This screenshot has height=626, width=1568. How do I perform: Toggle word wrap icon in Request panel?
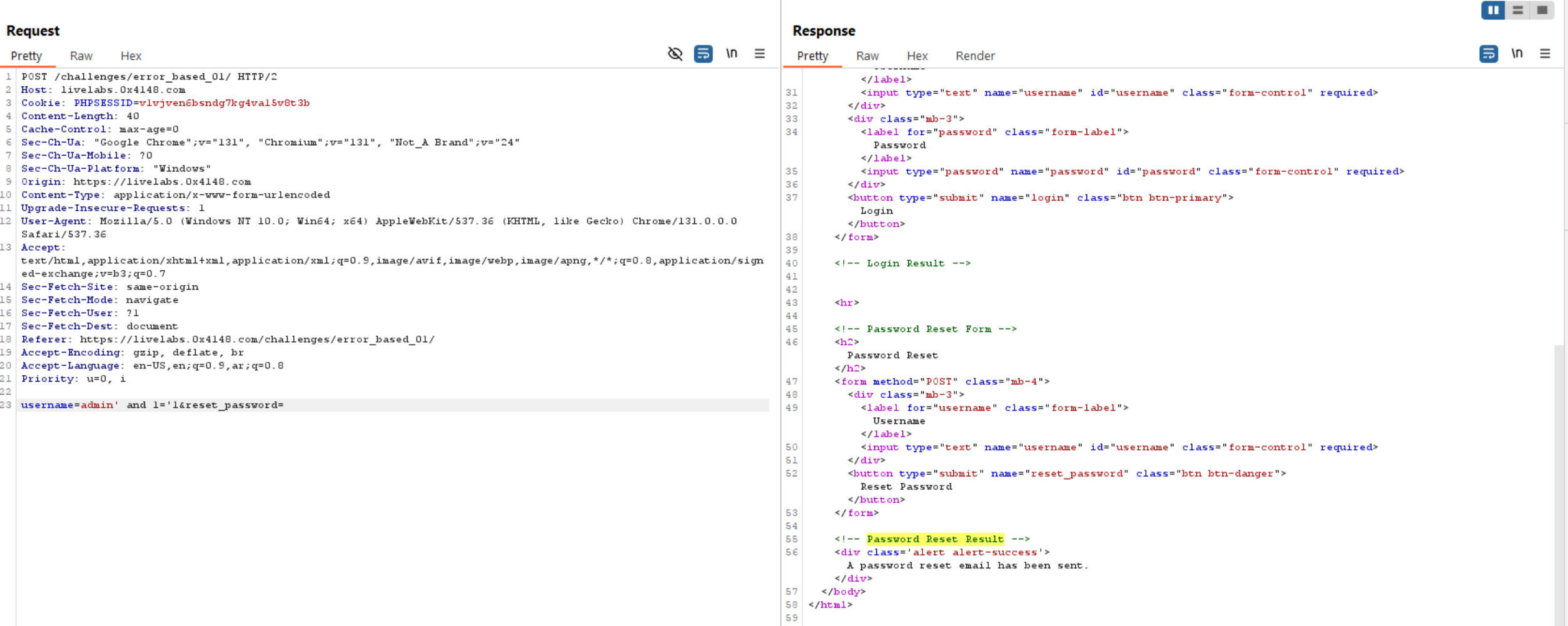(703, 54)
